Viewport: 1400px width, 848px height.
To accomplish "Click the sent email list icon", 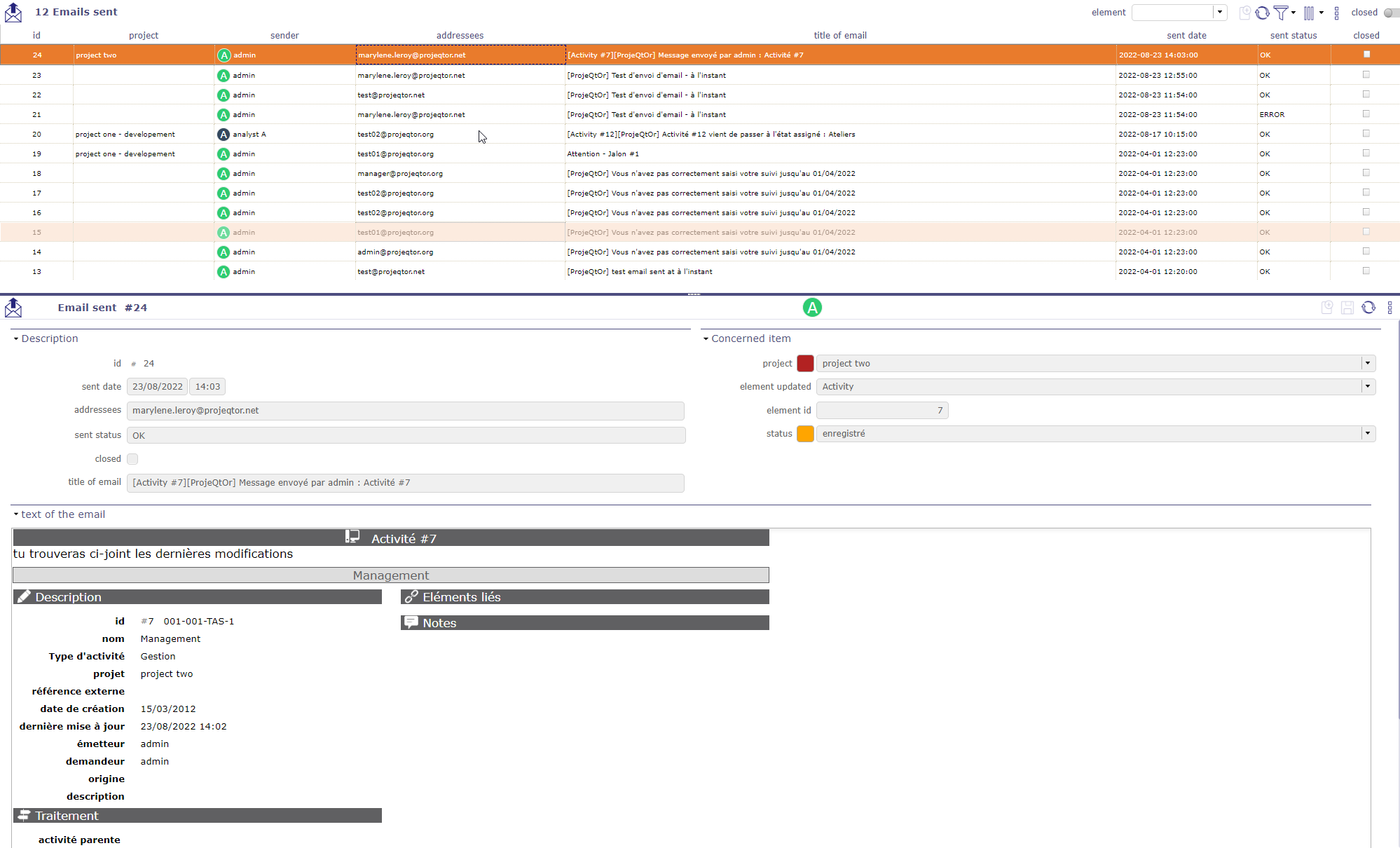I will click(13, 11).
